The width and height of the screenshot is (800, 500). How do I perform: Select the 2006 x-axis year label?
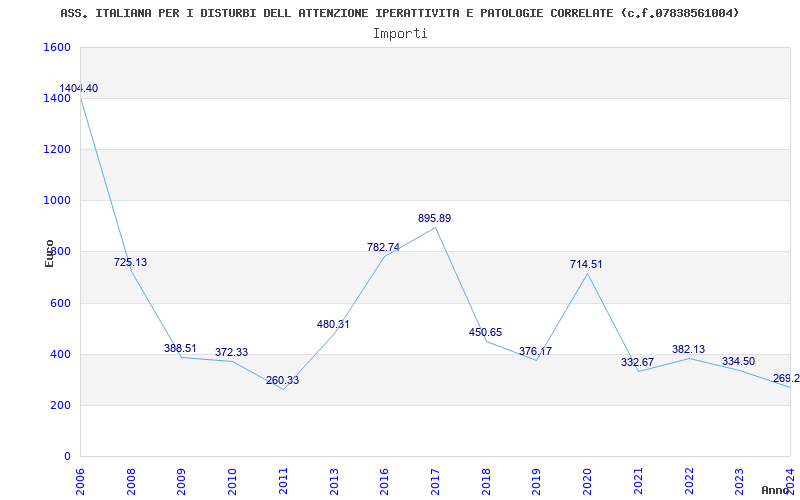(x=80, y=482)
